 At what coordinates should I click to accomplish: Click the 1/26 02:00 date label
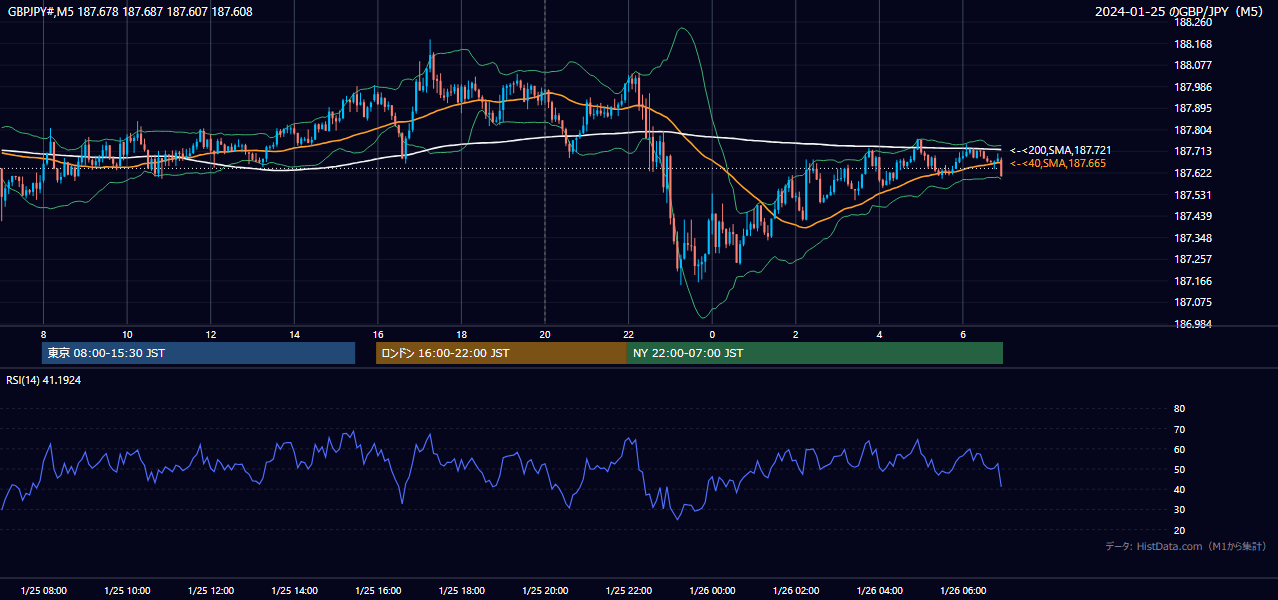795,591
